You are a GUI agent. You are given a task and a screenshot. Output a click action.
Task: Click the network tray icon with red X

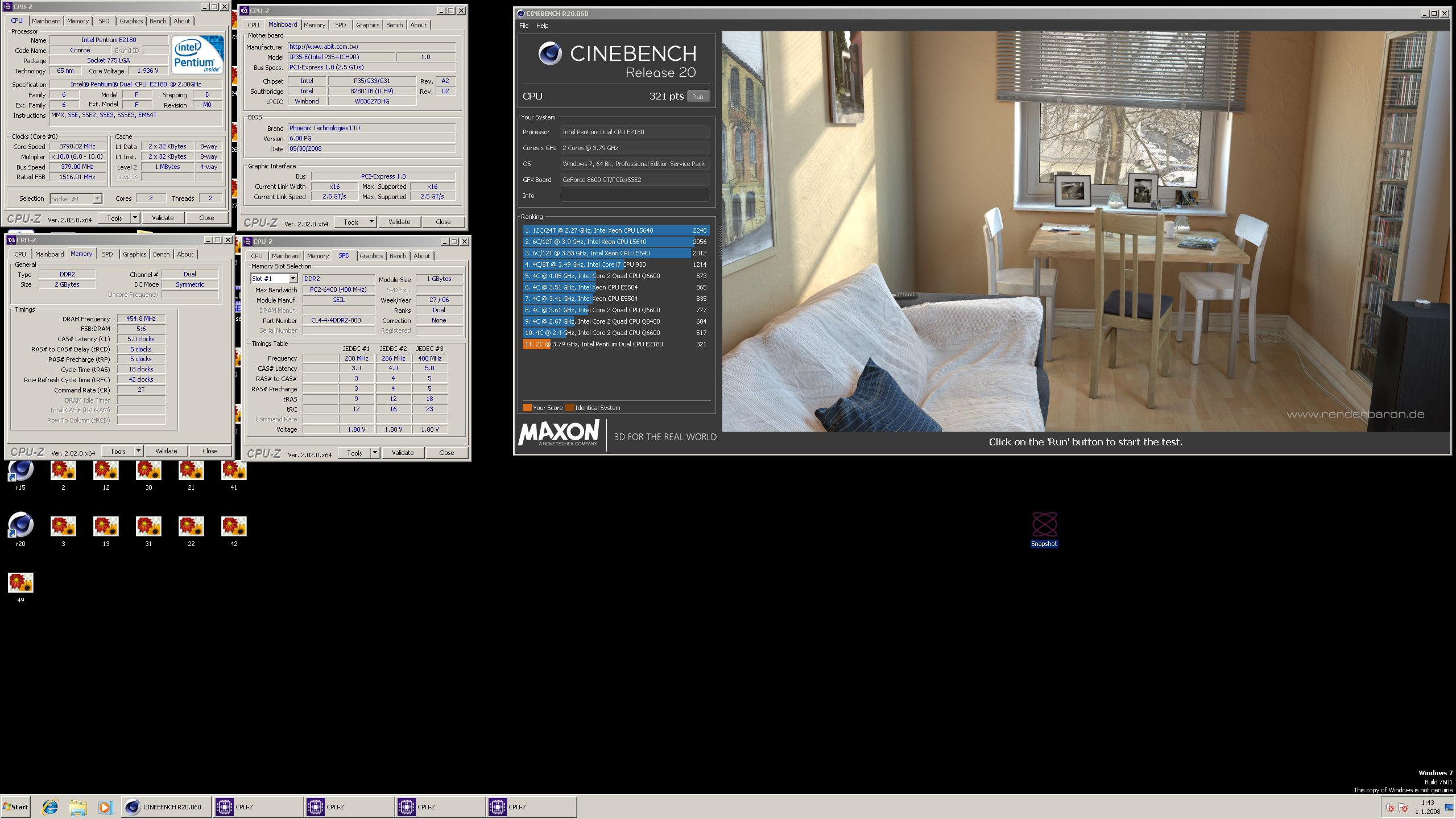[1403, 807]
